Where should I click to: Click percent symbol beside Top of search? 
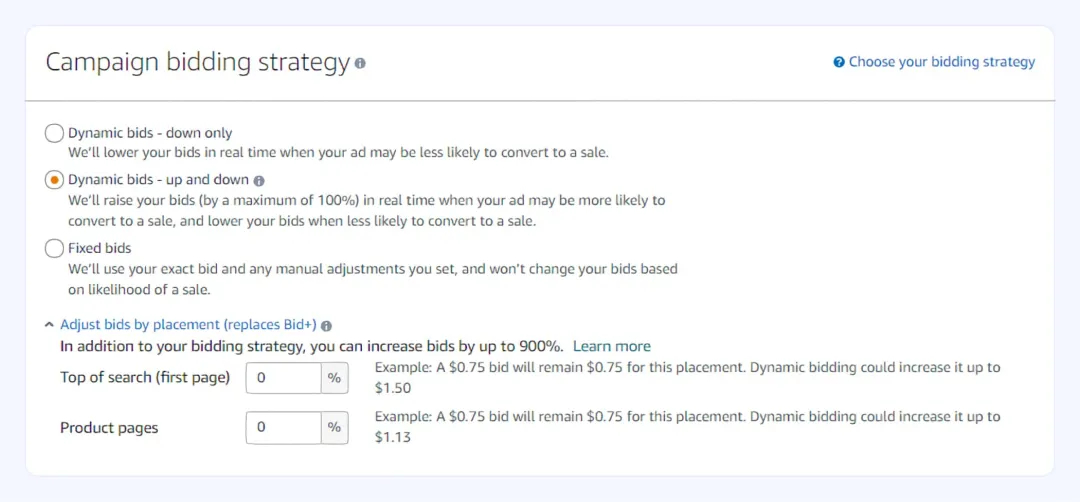(335, 378)
